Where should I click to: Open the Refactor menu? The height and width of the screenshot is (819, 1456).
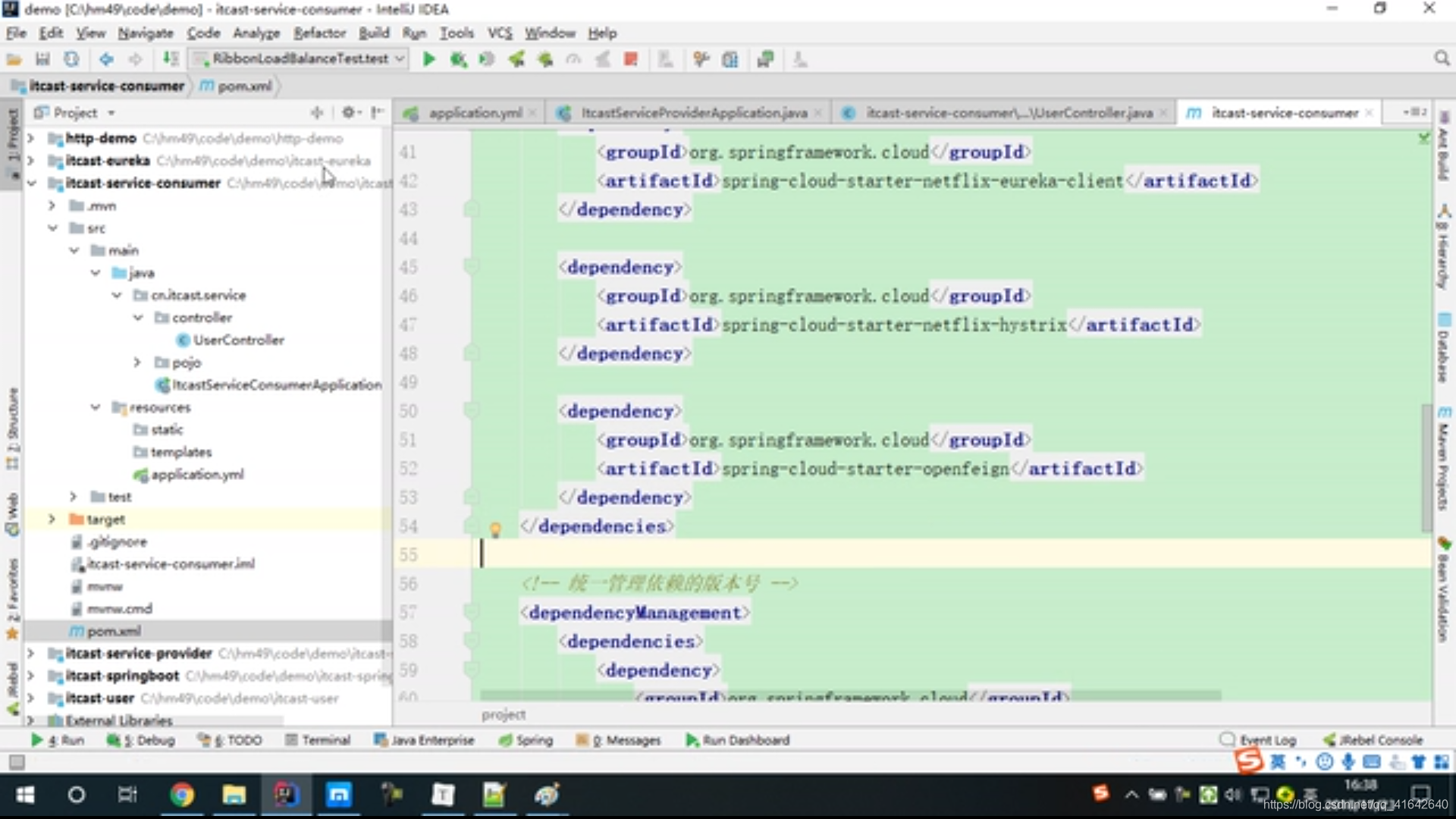(319, 33)
